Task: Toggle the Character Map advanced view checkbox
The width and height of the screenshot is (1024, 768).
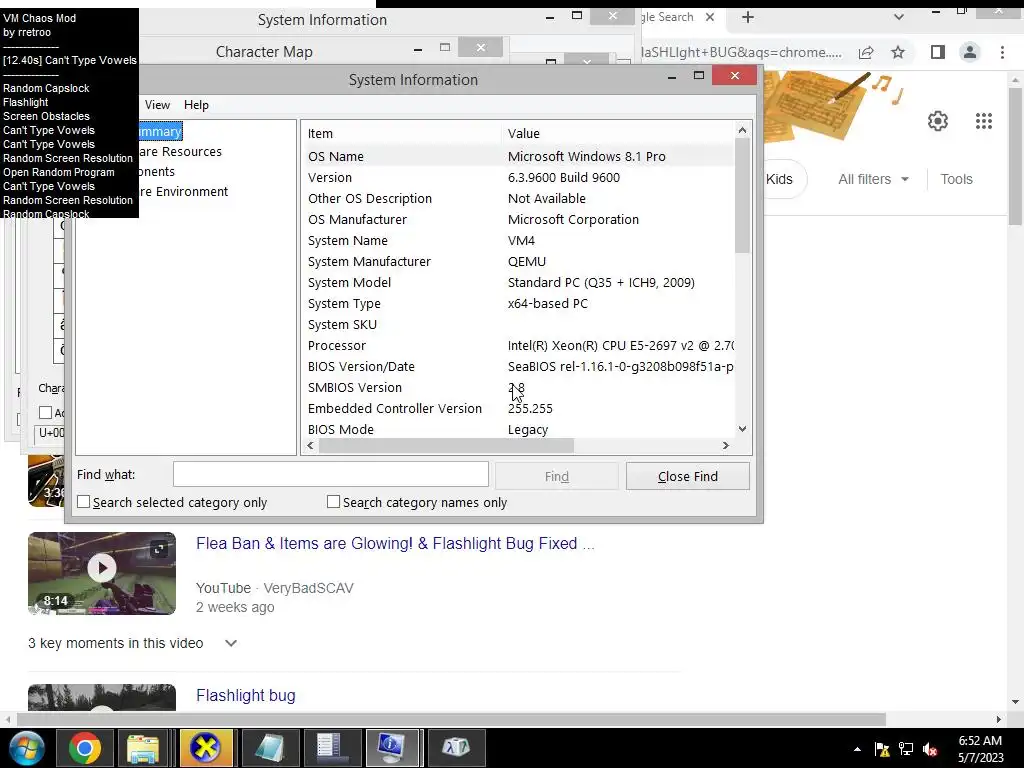Action: coord(46,413)
